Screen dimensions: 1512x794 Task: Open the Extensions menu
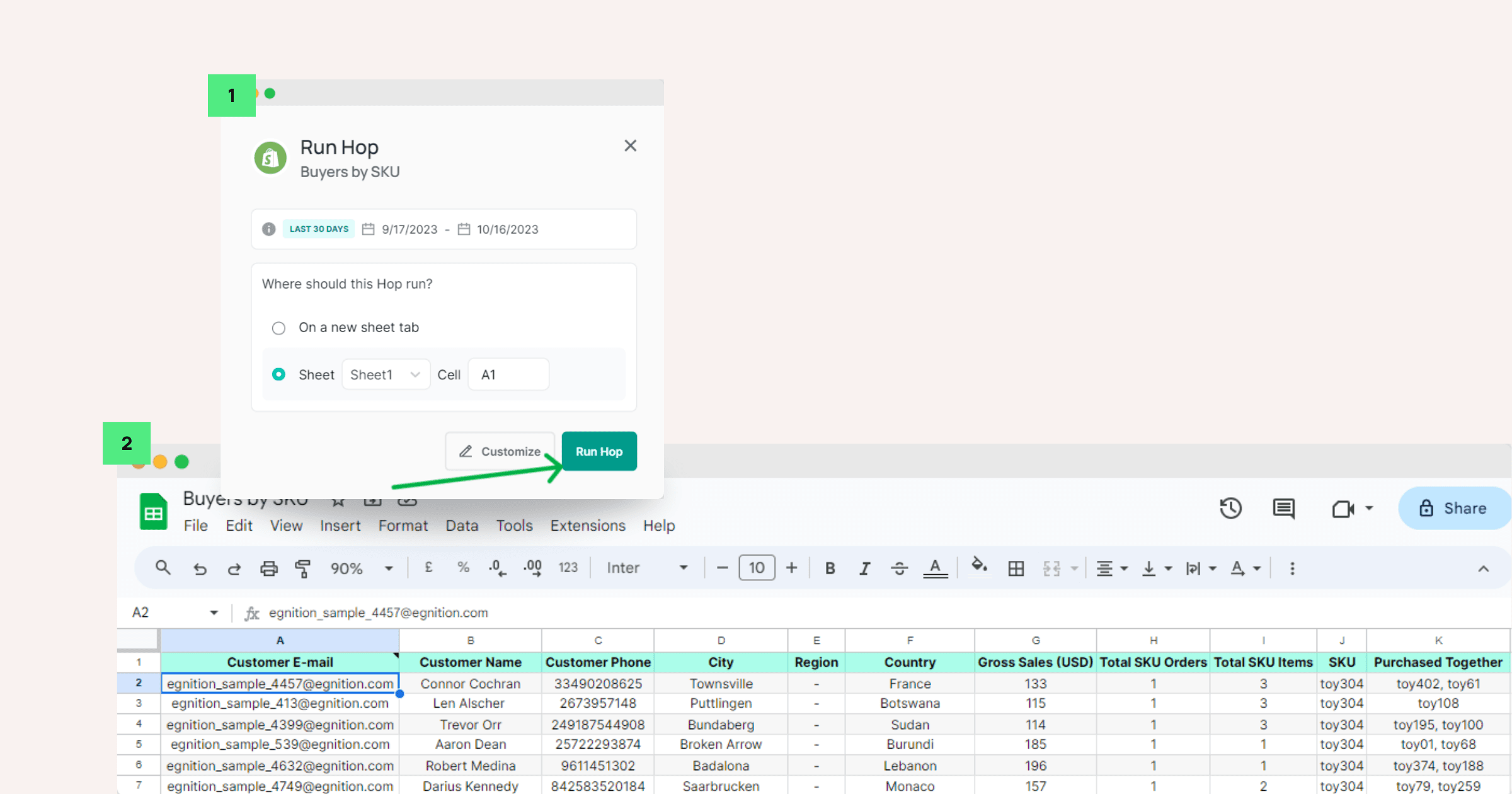(x=587, y=526)
